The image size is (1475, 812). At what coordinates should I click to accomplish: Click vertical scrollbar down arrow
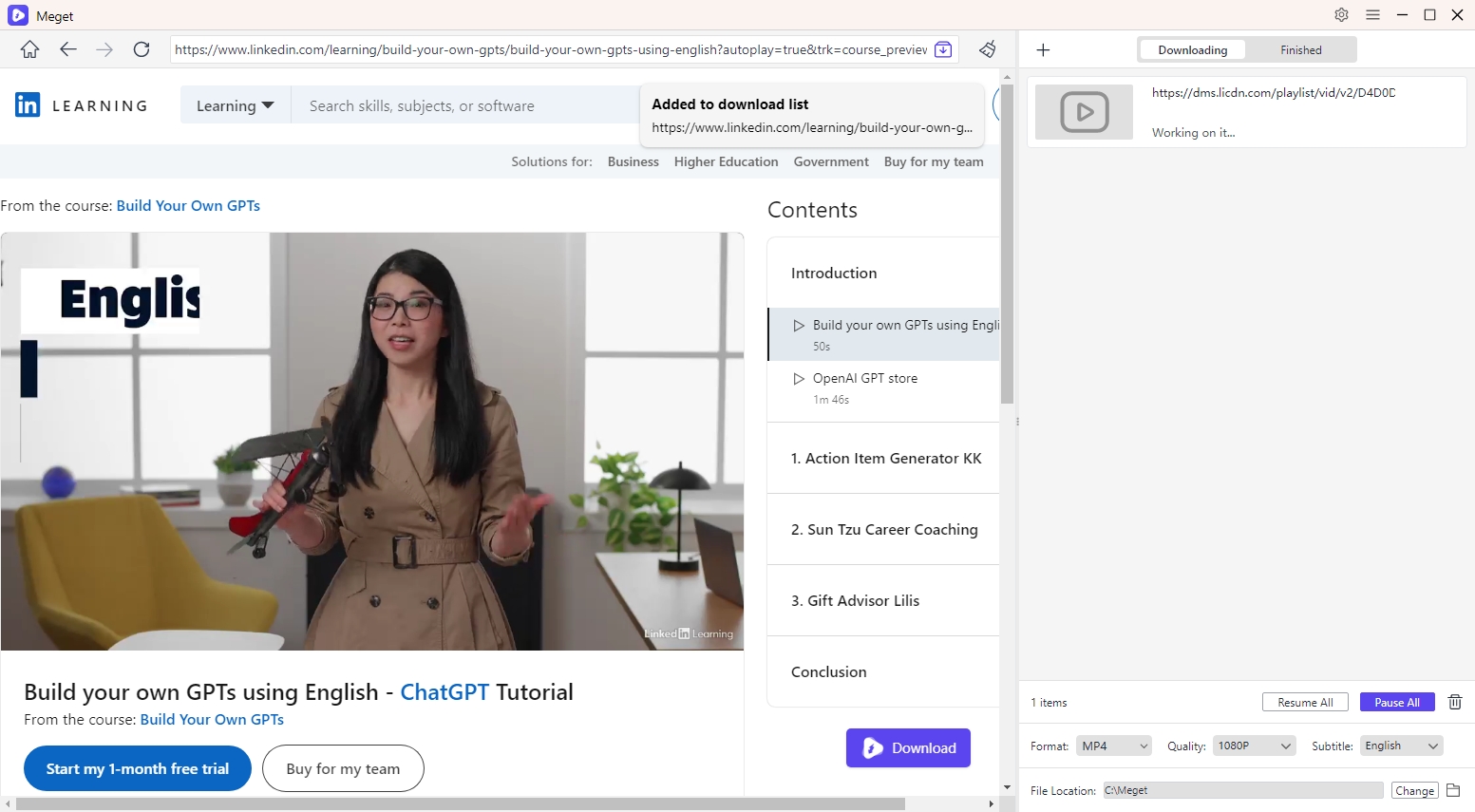point(1007,787)
